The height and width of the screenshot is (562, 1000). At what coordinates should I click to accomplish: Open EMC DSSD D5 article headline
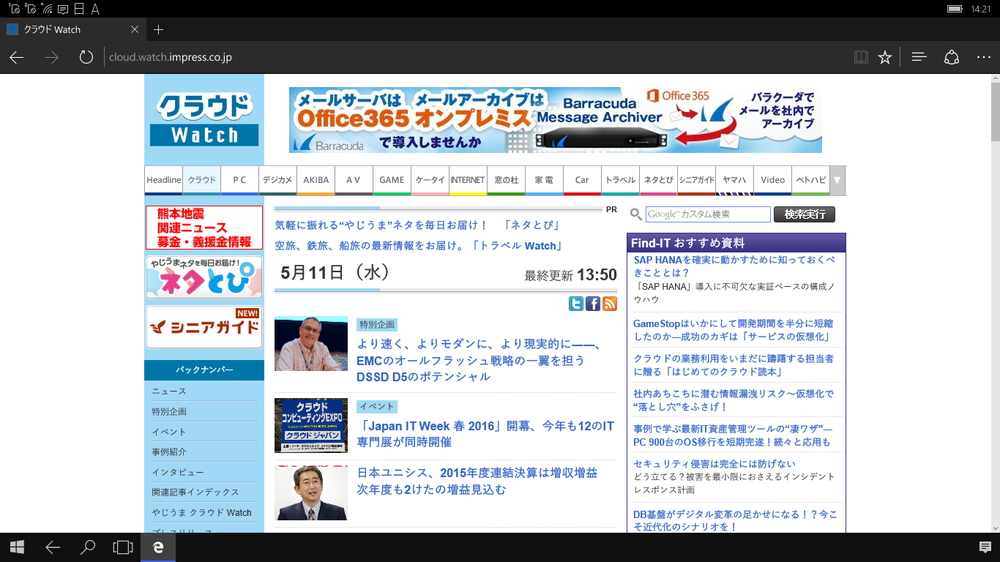click(x=478, y=360)
